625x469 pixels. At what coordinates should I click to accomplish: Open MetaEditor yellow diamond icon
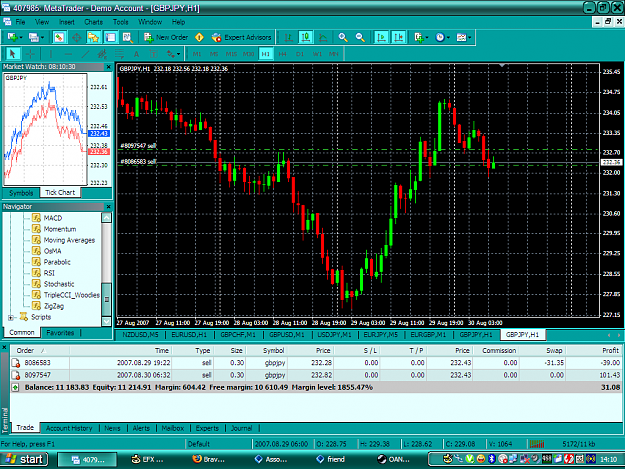coord(199,37)
